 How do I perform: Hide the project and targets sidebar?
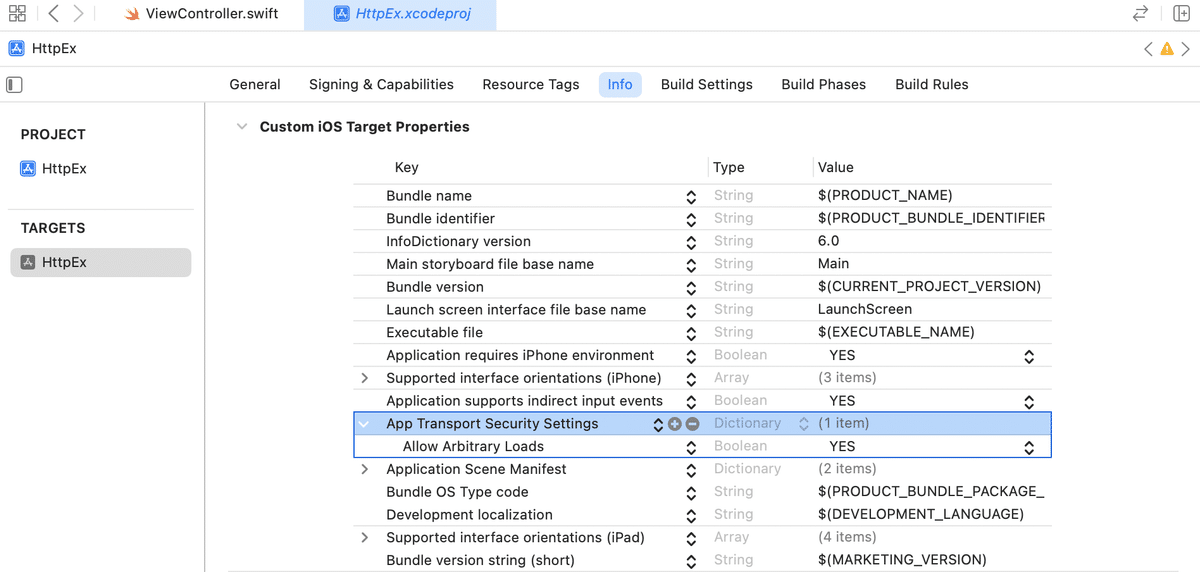(x=15, y=85)
